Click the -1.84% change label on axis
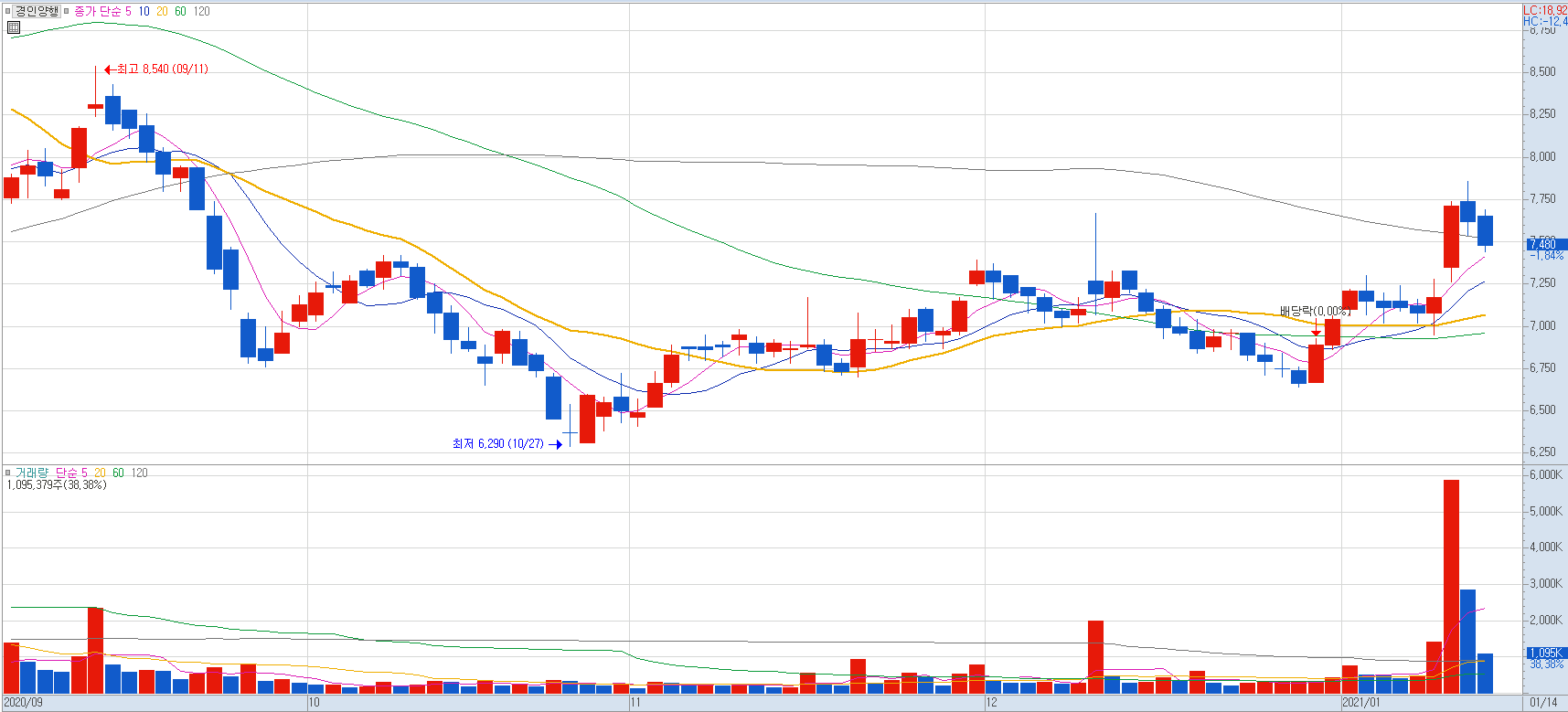Screen dimensions: 1568x712 pyautogui.click(x=1547, y=256)
